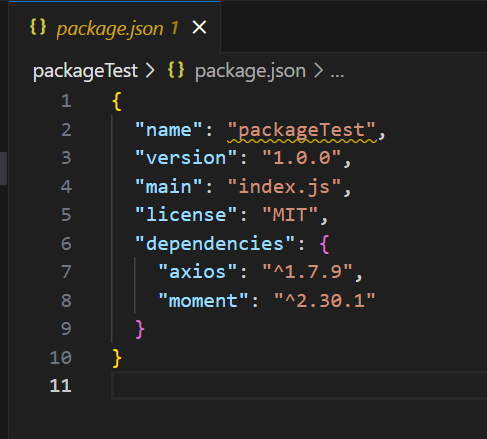Click the "dependencies" key
The width and height of the screenshot is (487, 439).
[x=215, y=243]
